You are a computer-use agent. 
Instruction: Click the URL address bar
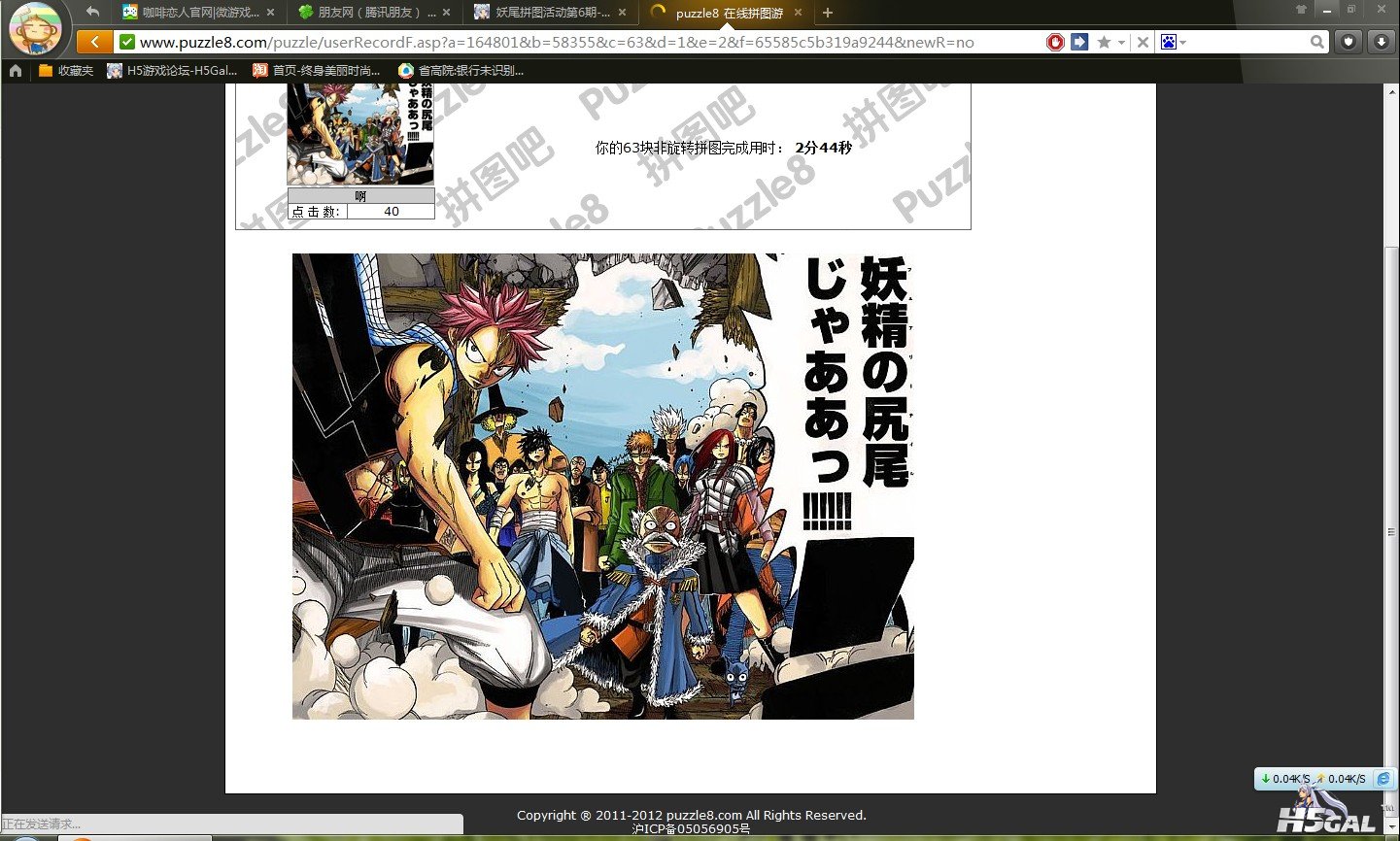click(x=583, y=42)
